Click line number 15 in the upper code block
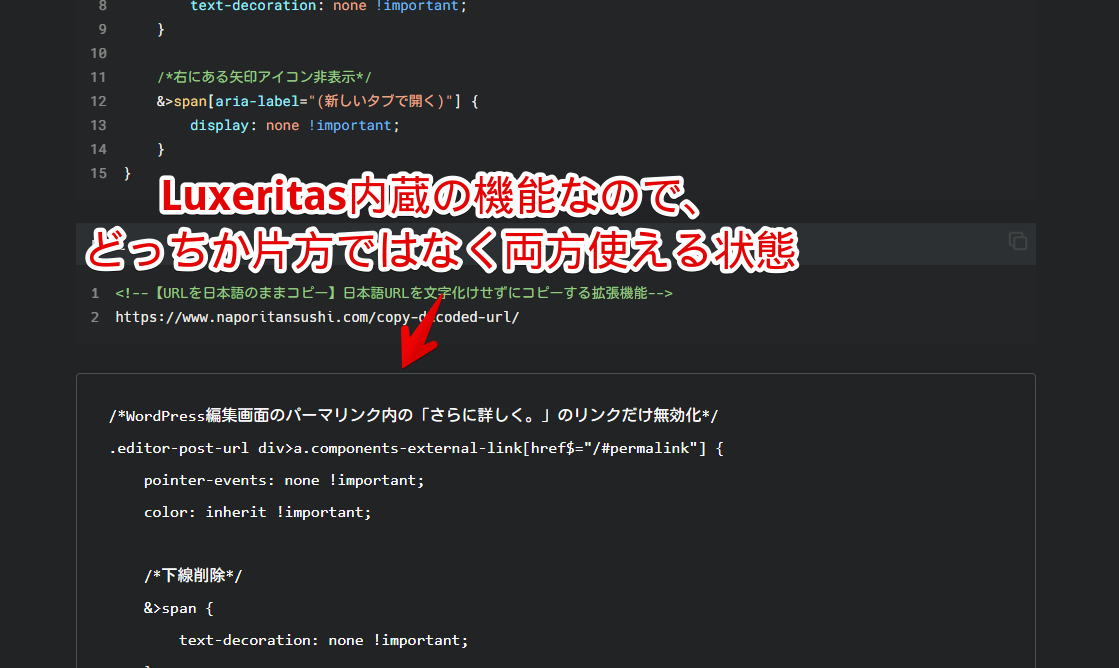This screenshot has width=1119, height=668. [98, 173]
